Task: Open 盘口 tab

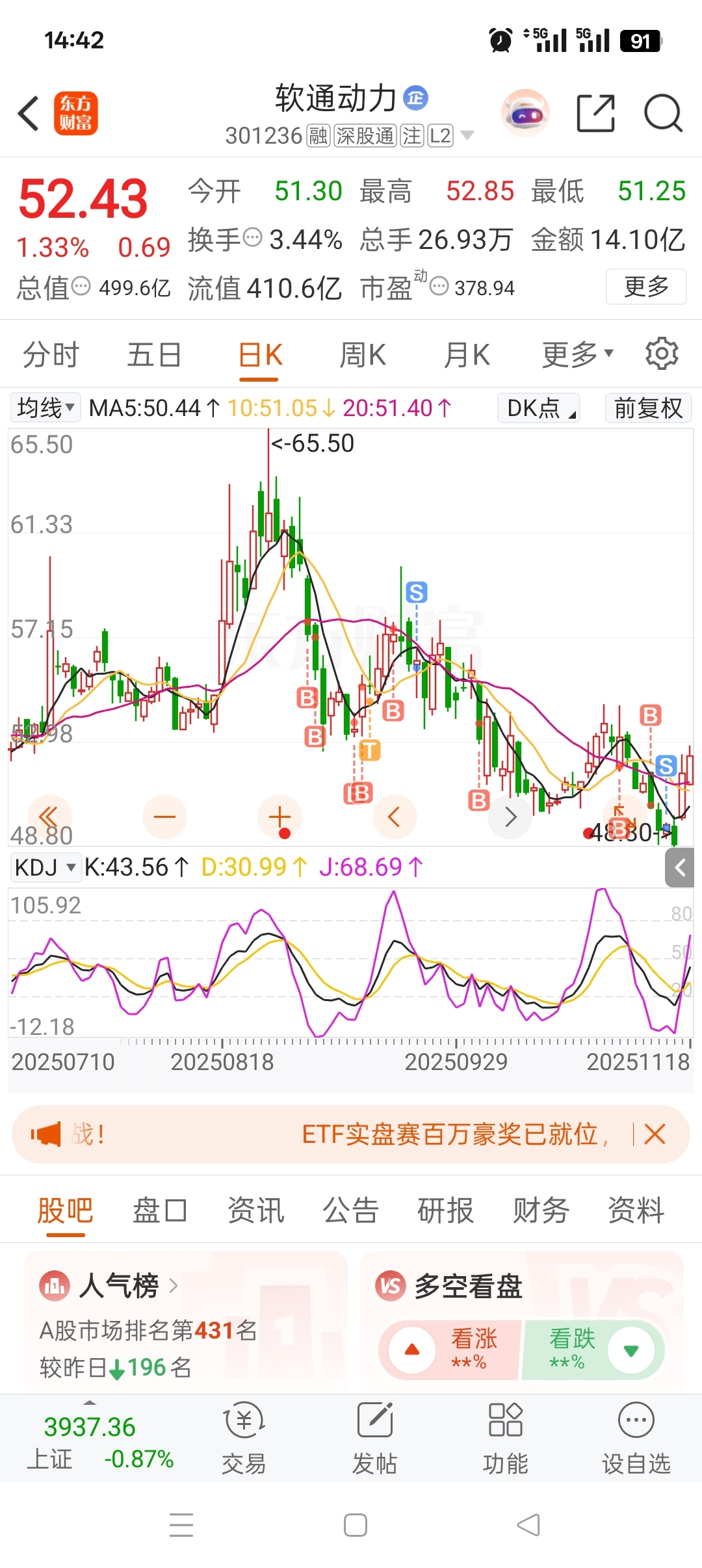Action: click(160, 1210)
